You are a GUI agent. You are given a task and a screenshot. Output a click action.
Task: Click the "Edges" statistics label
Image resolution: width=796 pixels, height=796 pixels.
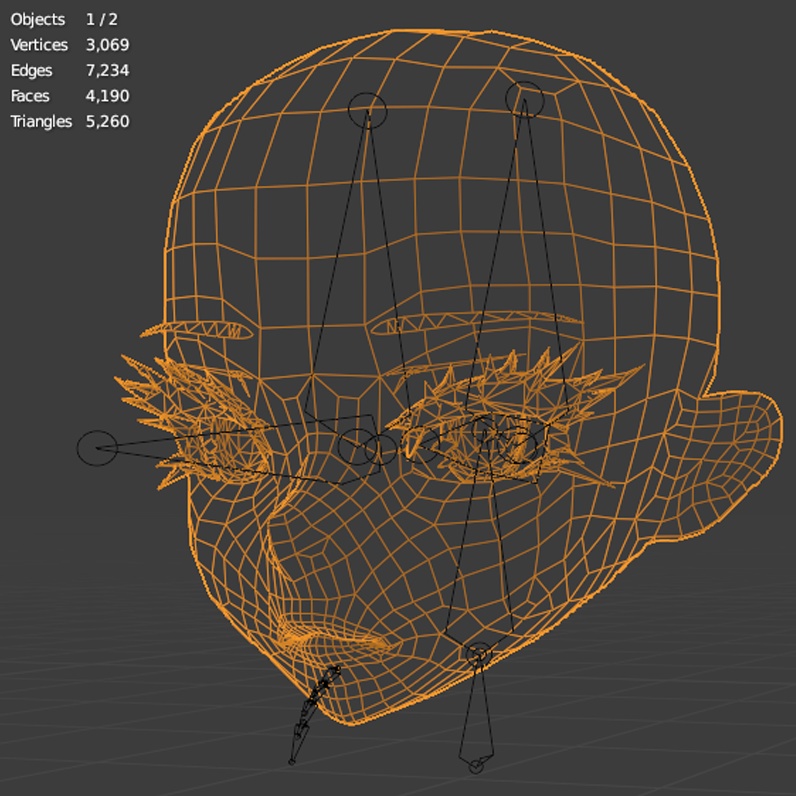tap(31, 70)
